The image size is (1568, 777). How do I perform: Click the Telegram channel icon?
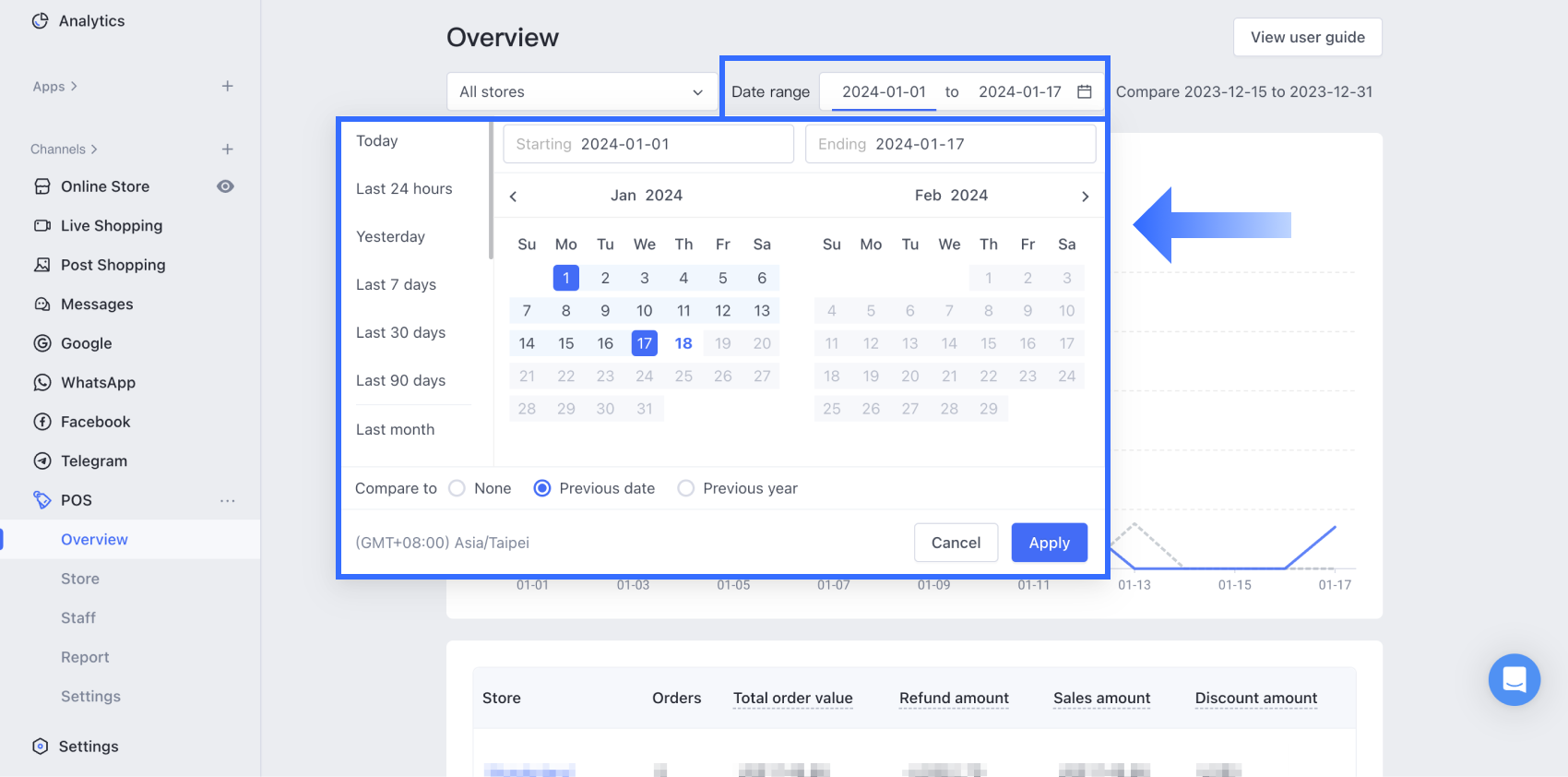tap(42, 460)
